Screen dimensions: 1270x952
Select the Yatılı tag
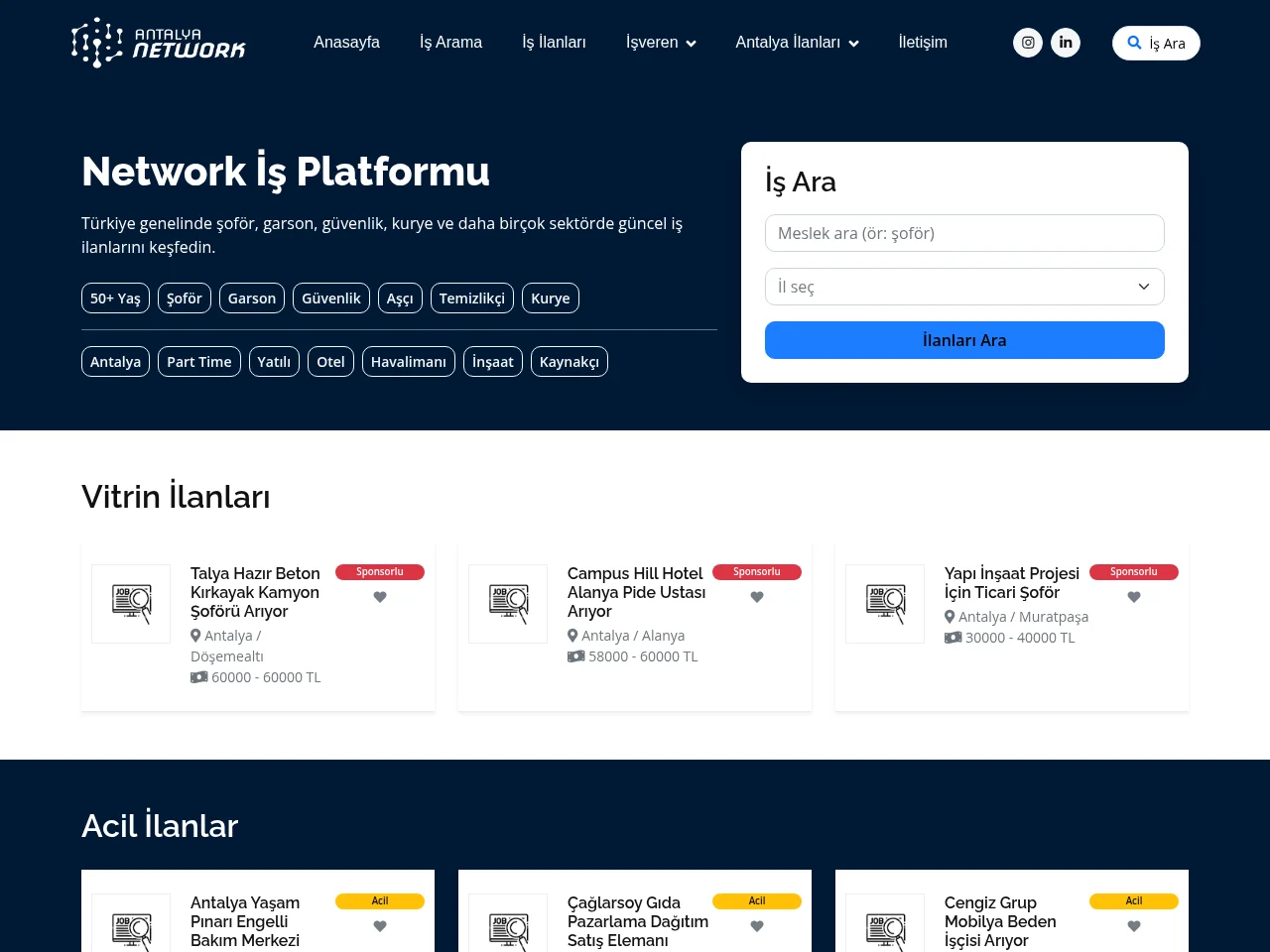click(274, 362)
